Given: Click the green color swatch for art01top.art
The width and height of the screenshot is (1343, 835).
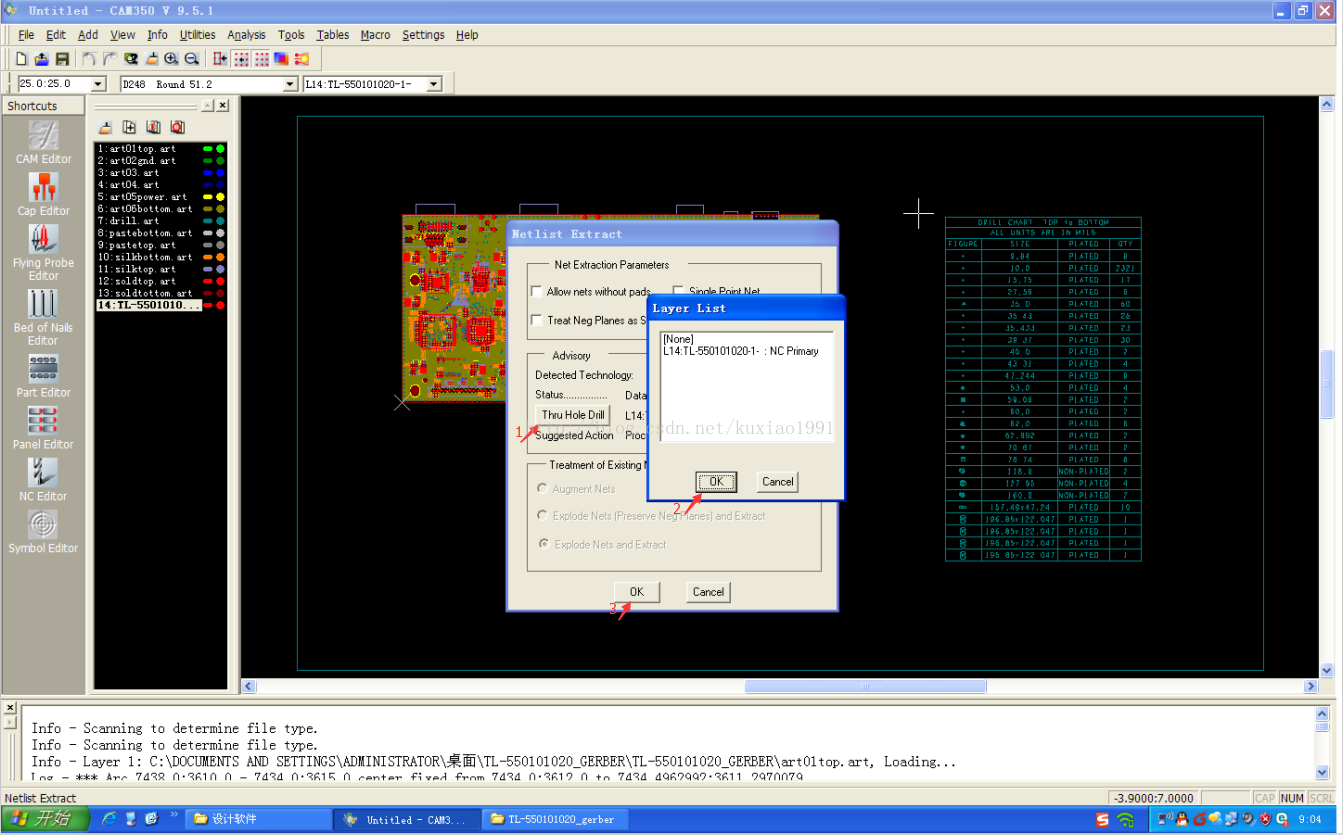Looking at the screenshot, I should pyautogui.click(x=207, y=149).
